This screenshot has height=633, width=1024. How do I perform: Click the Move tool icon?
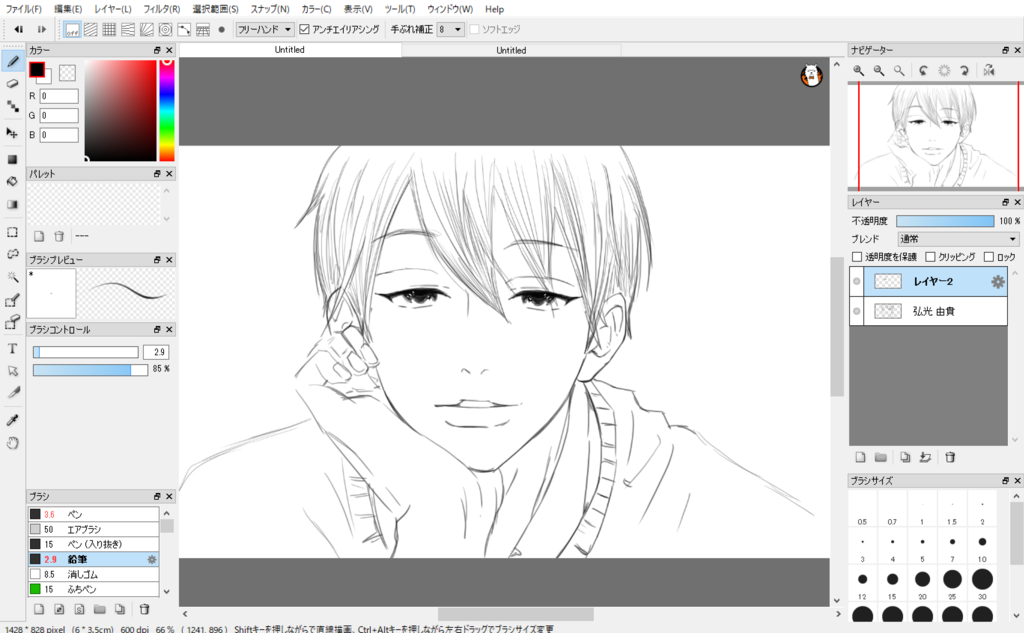point(13,132)
